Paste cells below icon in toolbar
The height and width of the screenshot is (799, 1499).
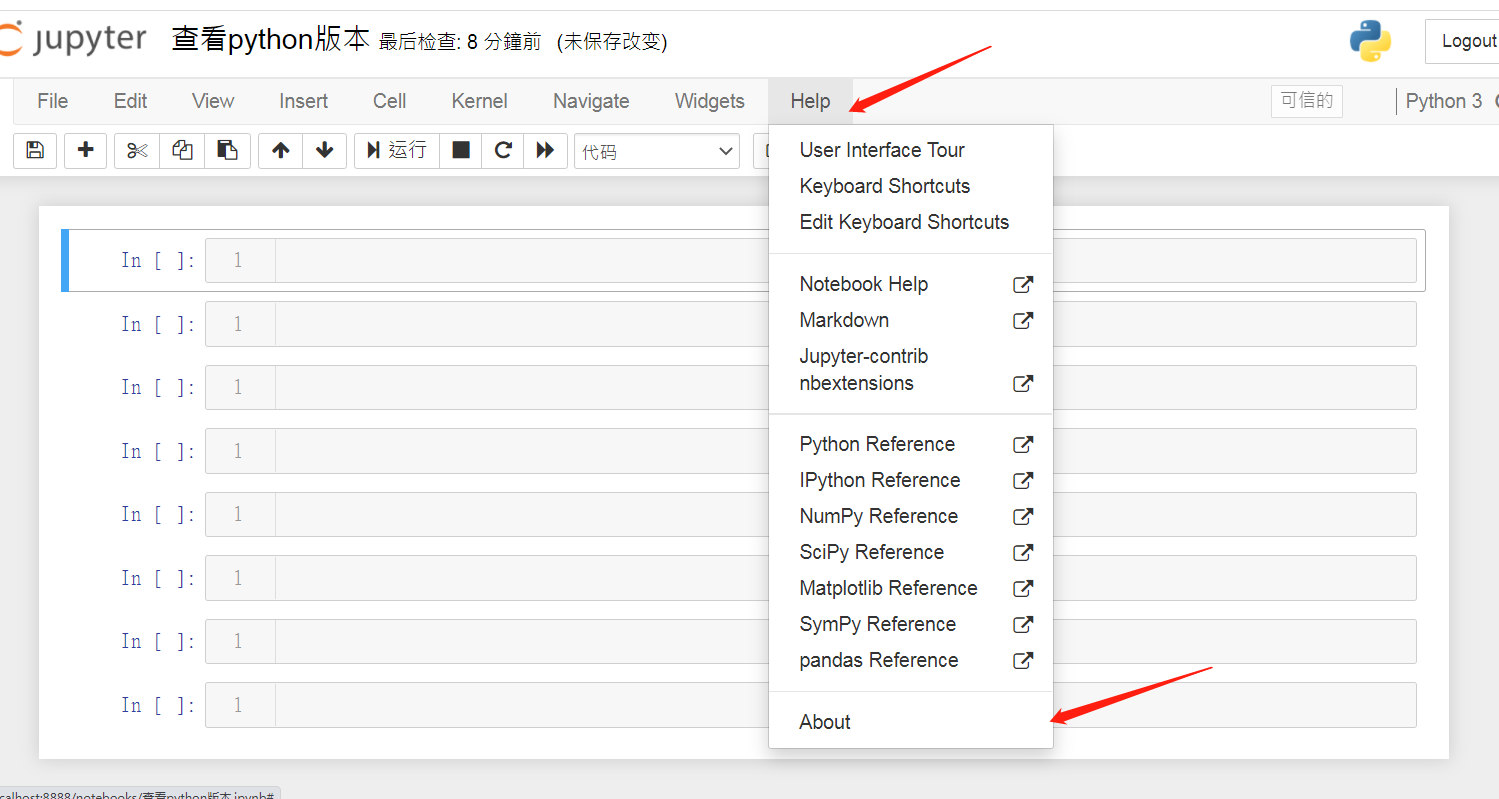click(x=227, y=150)
